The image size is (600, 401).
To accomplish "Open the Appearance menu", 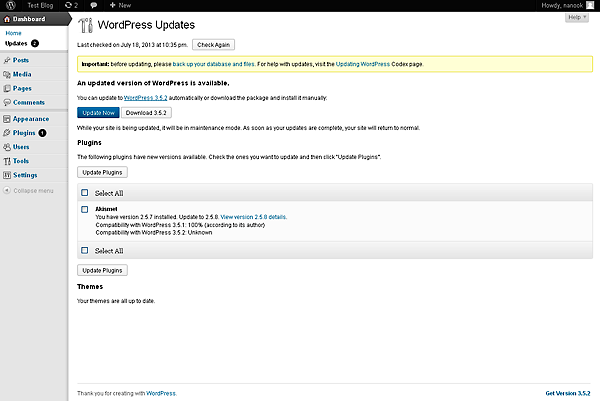I will 31,119.
